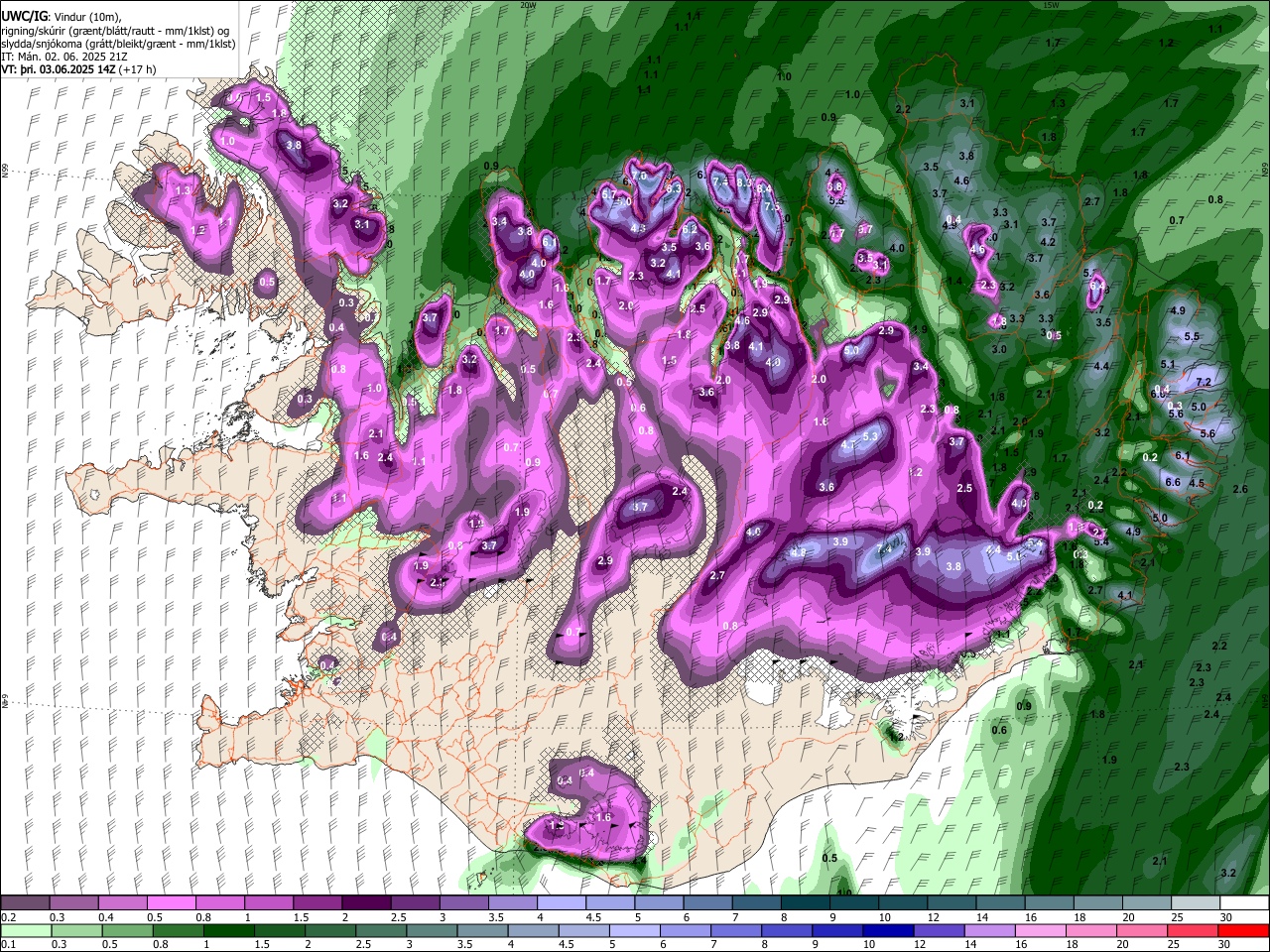Click the red 25–30 rain legend swatch
Image resolution: width=1270 pixels, height=952 pixels.
[1192, 930]
